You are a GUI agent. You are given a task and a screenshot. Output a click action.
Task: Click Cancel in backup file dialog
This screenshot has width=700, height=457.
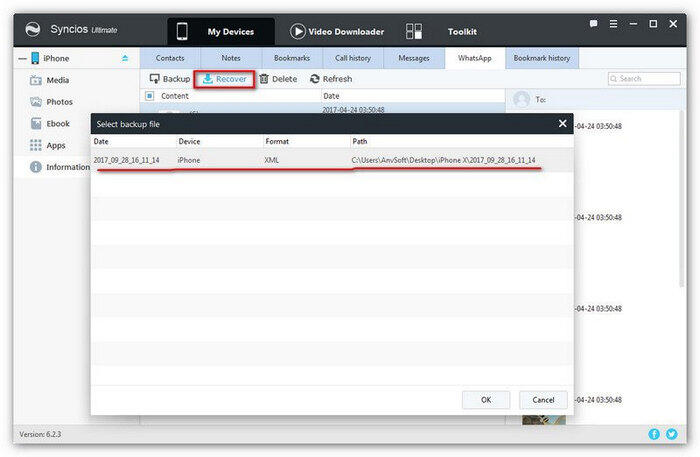543,399
